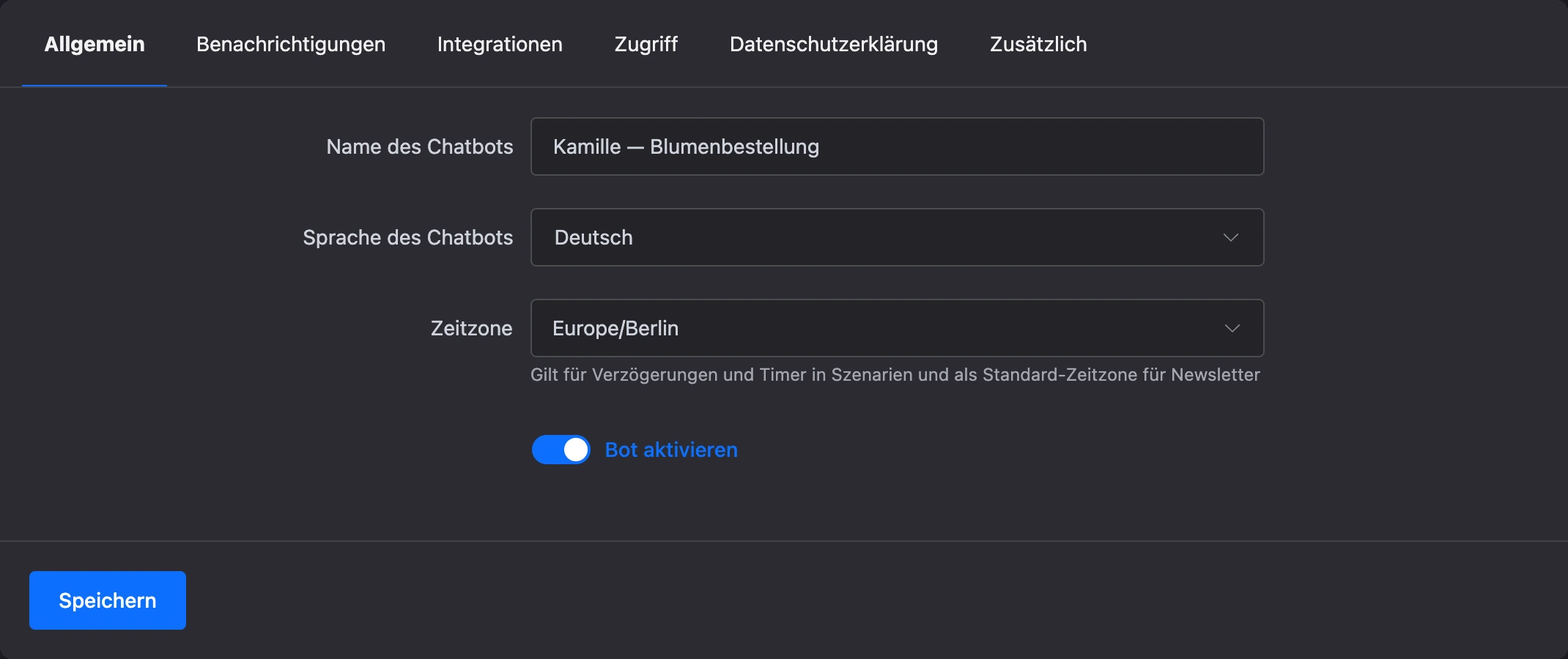The image size is (1568, 659).
Task: Open the Sprache des Chatbots dropdown
Action: click(x=898, y=237)
